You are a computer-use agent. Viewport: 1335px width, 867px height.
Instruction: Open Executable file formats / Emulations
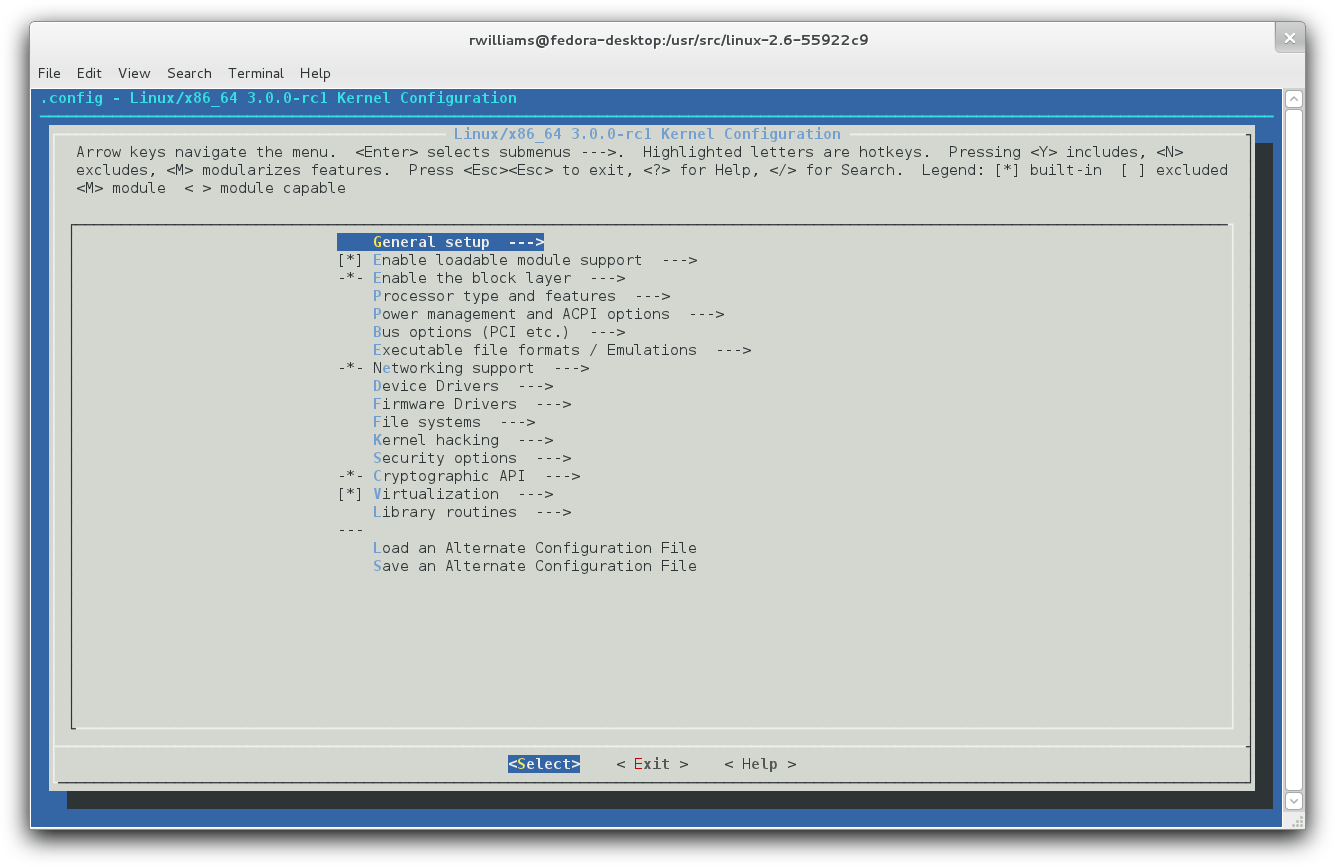tap(562, 350)
